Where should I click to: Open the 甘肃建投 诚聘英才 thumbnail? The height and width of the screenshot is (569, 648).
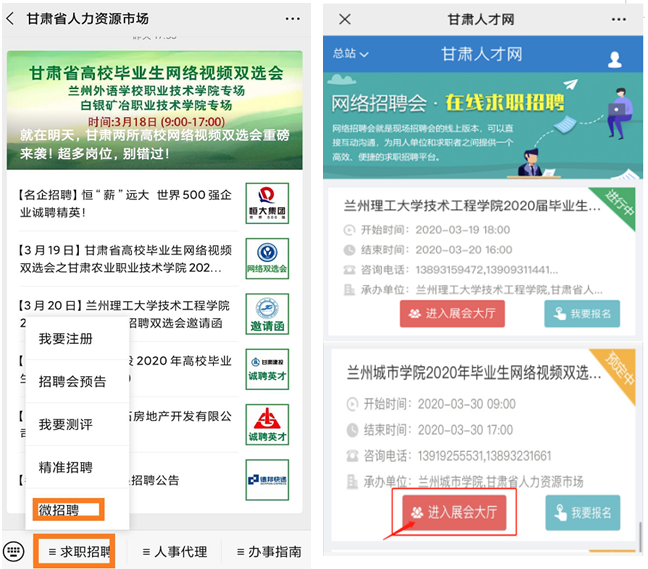point(267,369)
